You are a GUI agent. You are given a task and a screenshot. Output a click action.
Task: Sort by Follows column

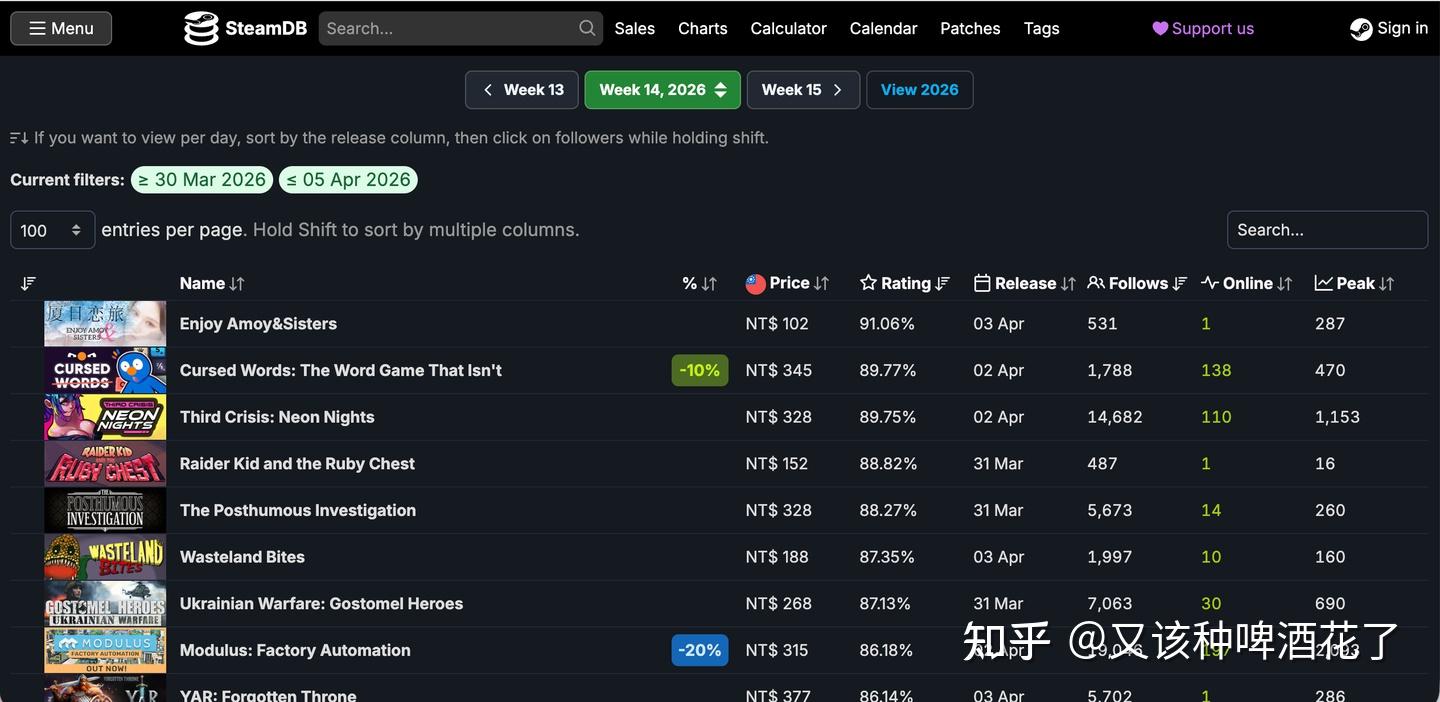tap(1137, 284)
